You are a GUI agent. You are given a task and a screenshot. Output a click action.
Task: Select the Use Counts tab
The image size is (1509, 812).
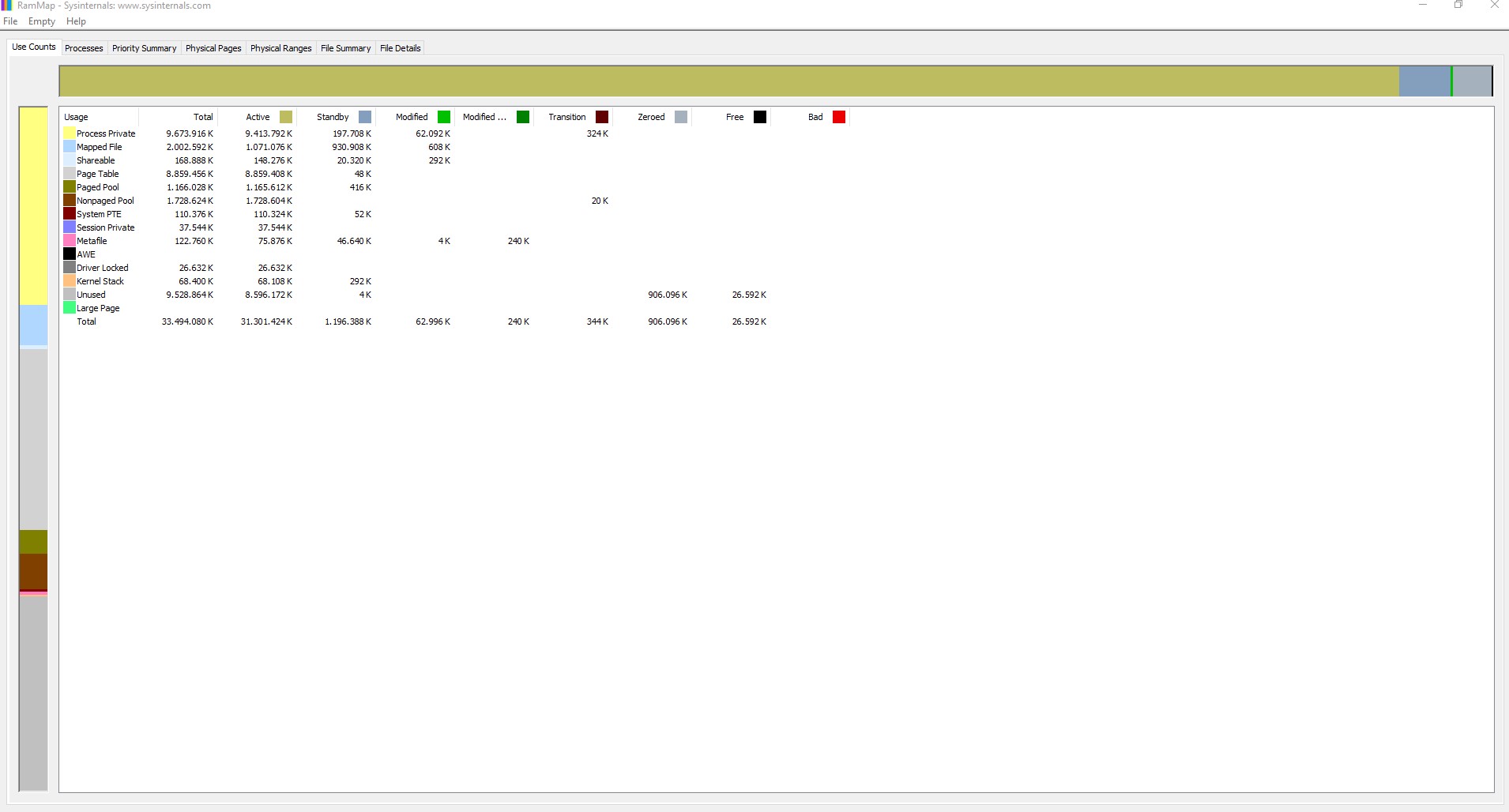tap(34, 47)
